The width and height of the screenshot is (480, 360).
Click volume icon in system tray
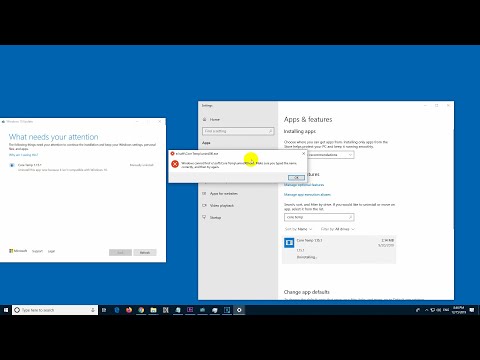[439, 310]
